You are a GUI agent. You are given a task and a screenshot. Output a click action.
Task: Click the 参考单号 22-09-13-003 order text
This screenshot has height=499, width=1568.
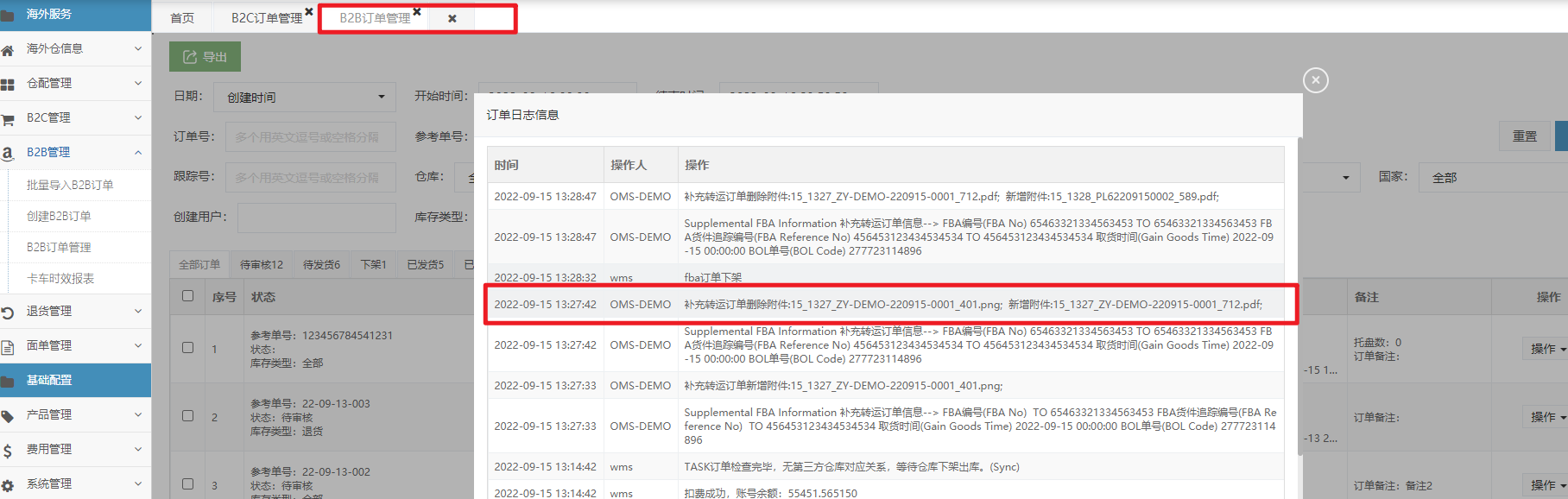tap(310, 403)
